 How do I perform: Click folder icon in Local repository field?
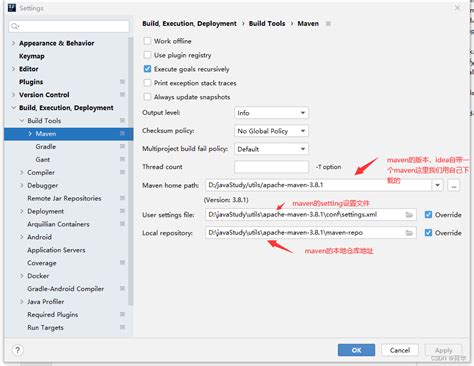[409, 233]
